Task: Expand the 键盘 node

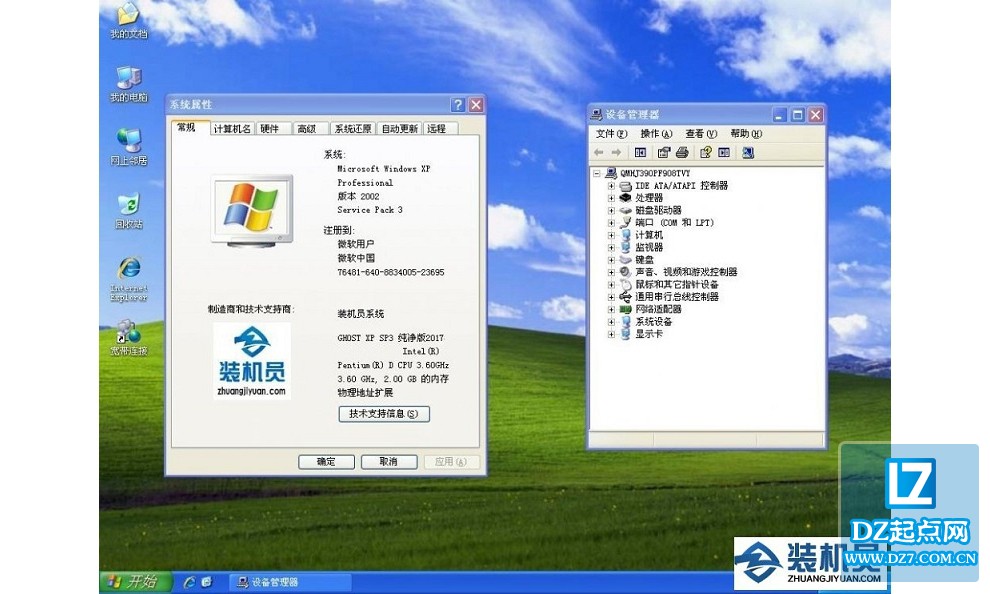Action: click(x=611, y=259)
